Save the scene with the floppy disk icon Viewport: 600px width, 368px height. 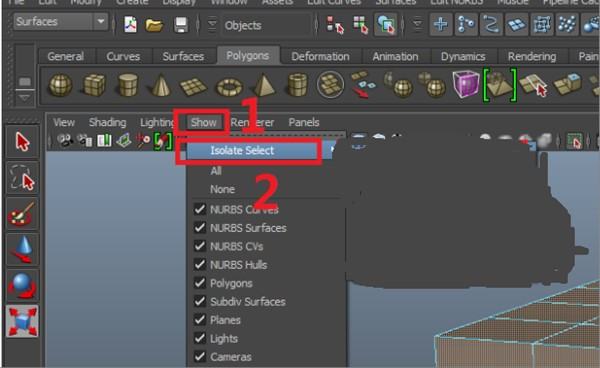[181, 25]
